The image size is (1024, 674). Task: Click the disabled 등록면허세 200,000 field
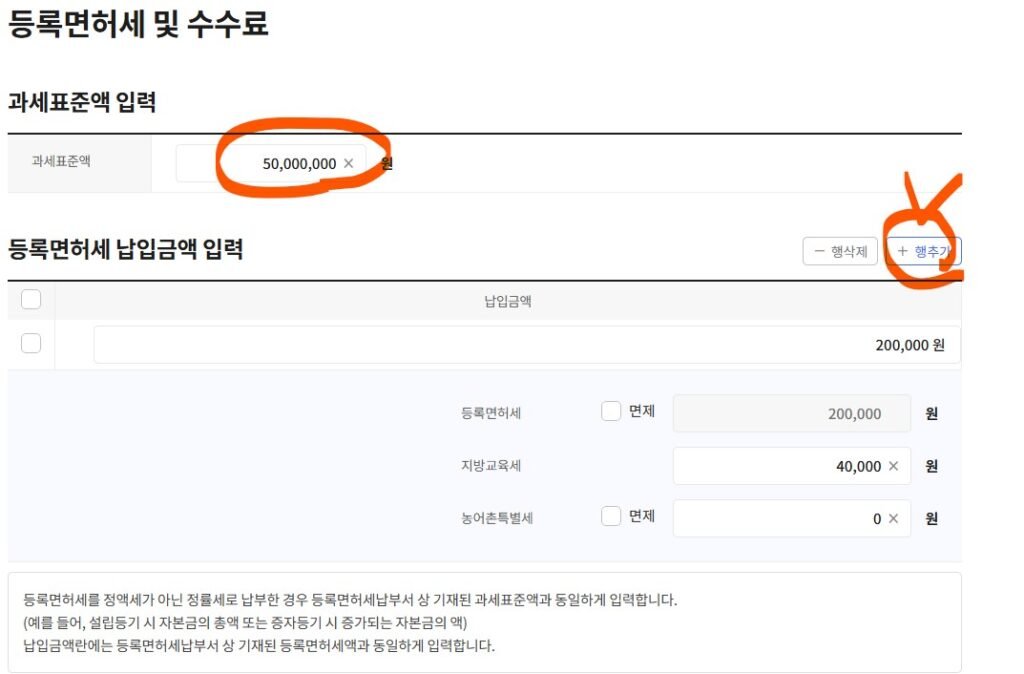pos(792,413)
